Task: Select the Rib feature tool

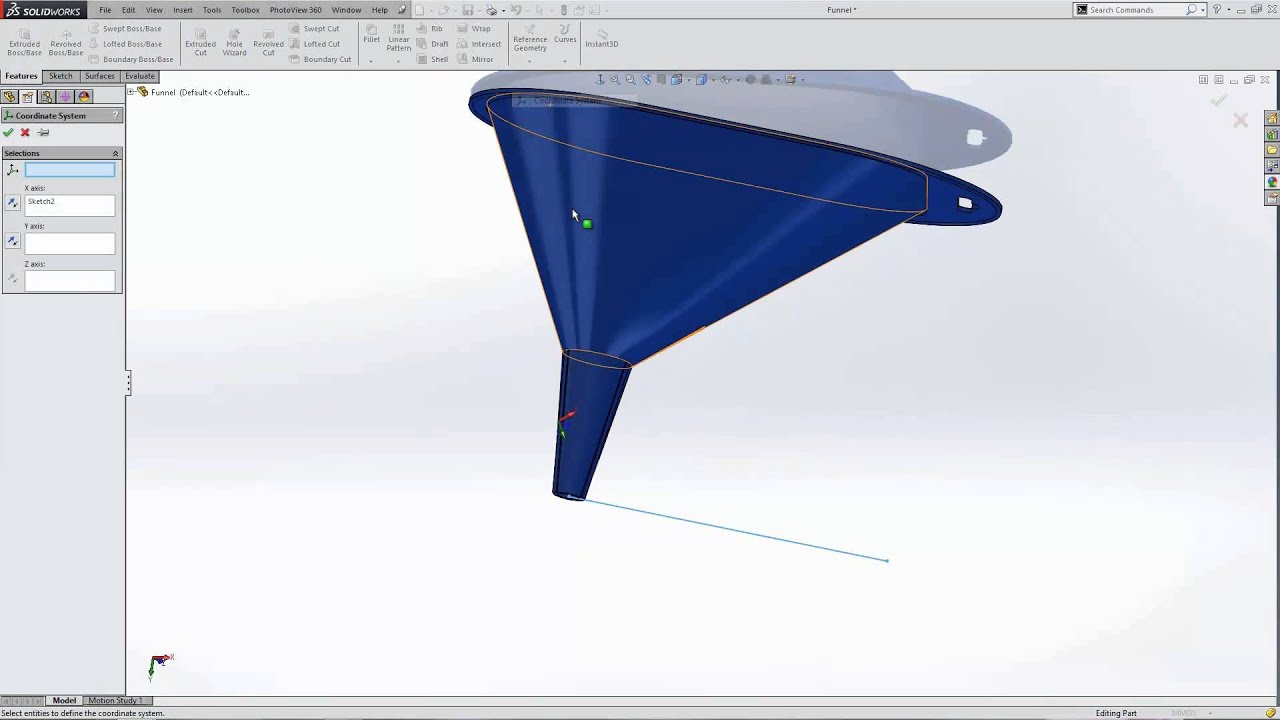Action: click(430, 29)
